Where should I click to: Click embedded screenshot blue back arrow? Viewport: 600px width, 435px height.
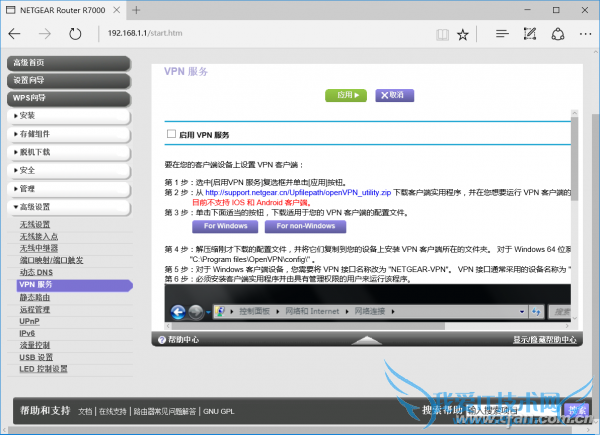point(178,312)
